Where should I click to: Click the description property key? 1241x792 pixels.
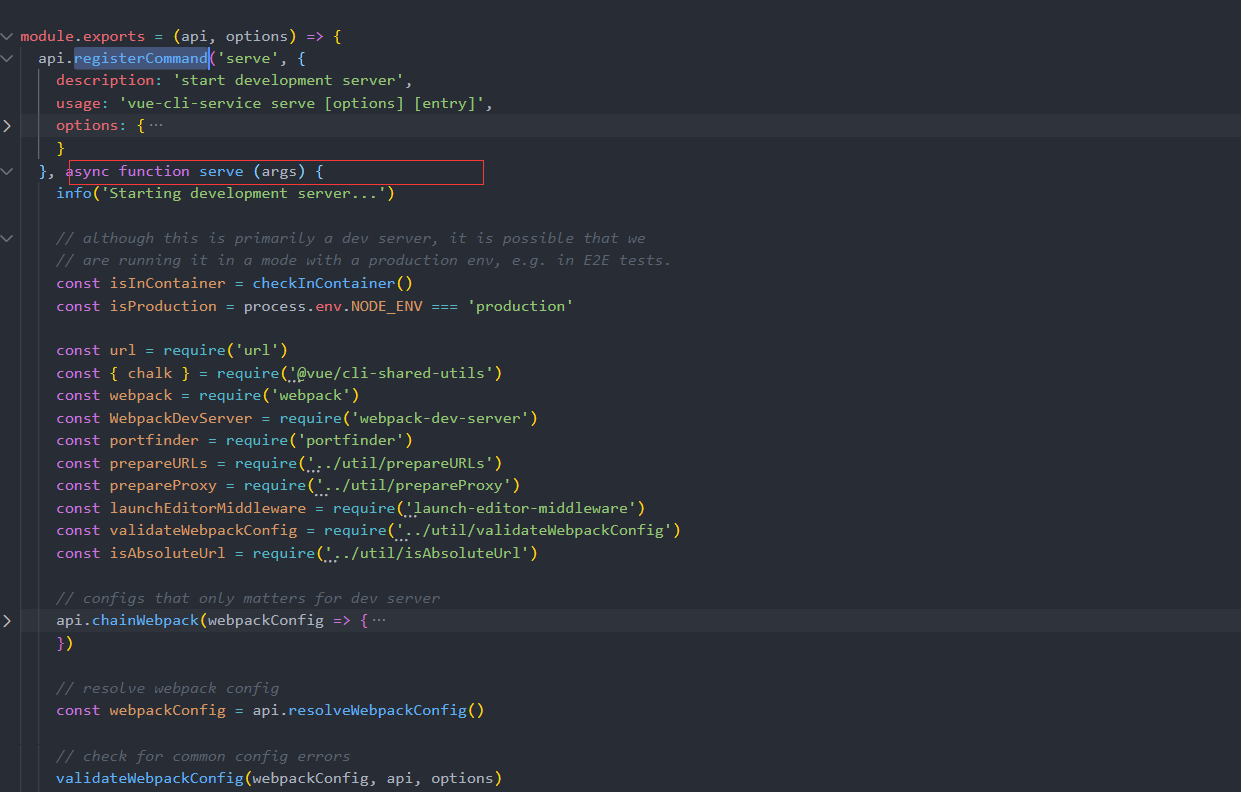pyautogui.click(x=105, y=81)
